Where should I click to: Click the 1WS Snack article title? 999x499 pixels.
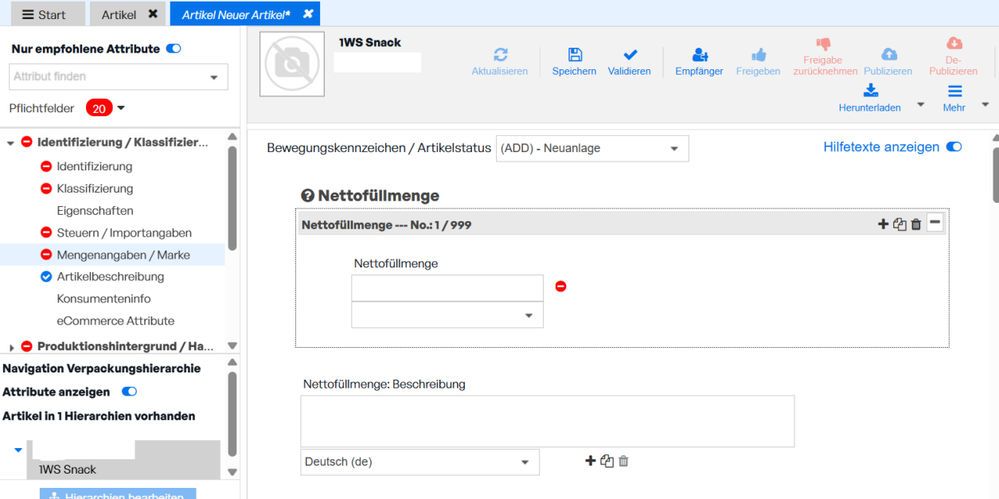[370, 43]
